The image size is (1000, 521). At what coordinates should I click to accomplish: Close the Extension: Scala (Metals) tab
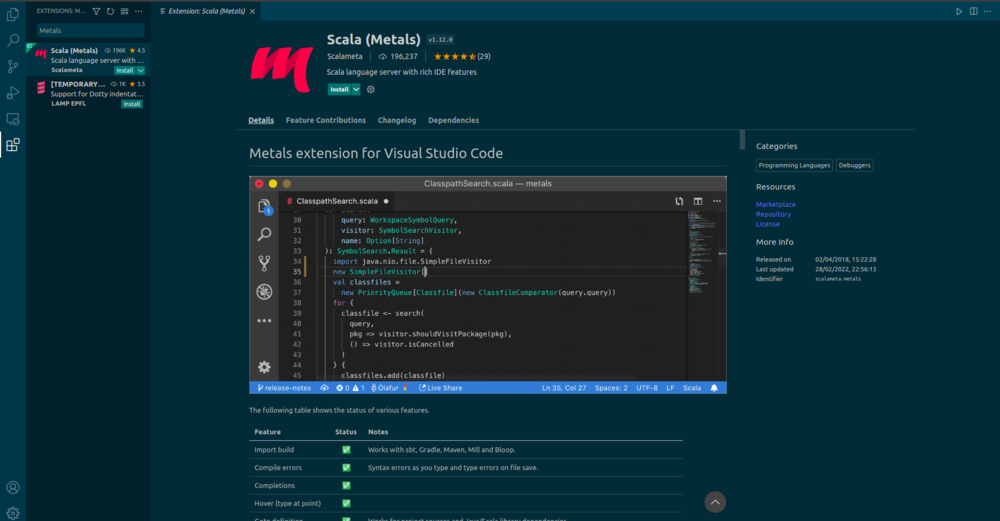click(253, 11)
